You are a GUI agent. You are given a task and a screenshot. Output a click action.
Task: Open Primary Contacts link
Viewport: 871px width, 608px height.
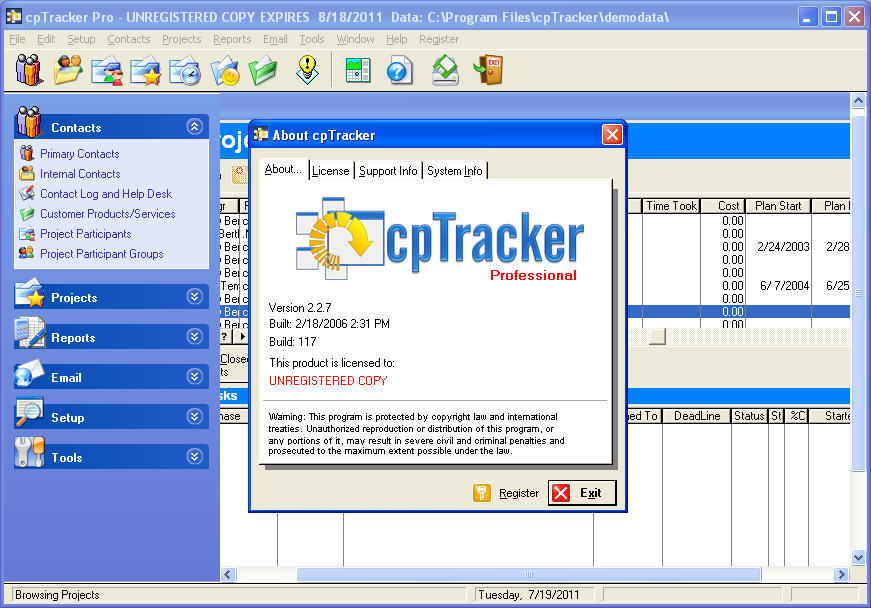tap(79, 154)
